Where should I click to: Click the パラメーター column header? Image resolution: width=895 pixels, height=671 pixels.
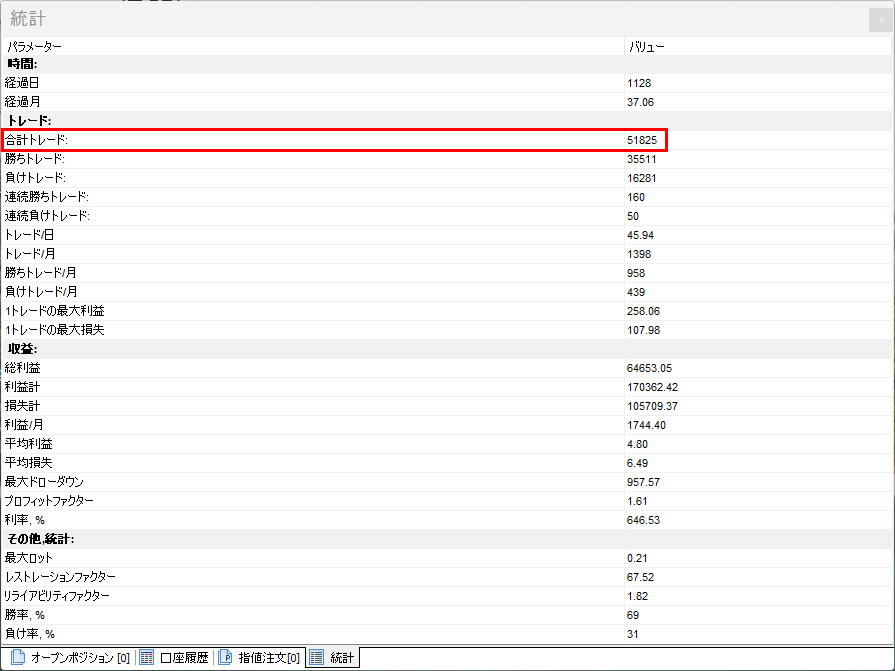[34, 46]
